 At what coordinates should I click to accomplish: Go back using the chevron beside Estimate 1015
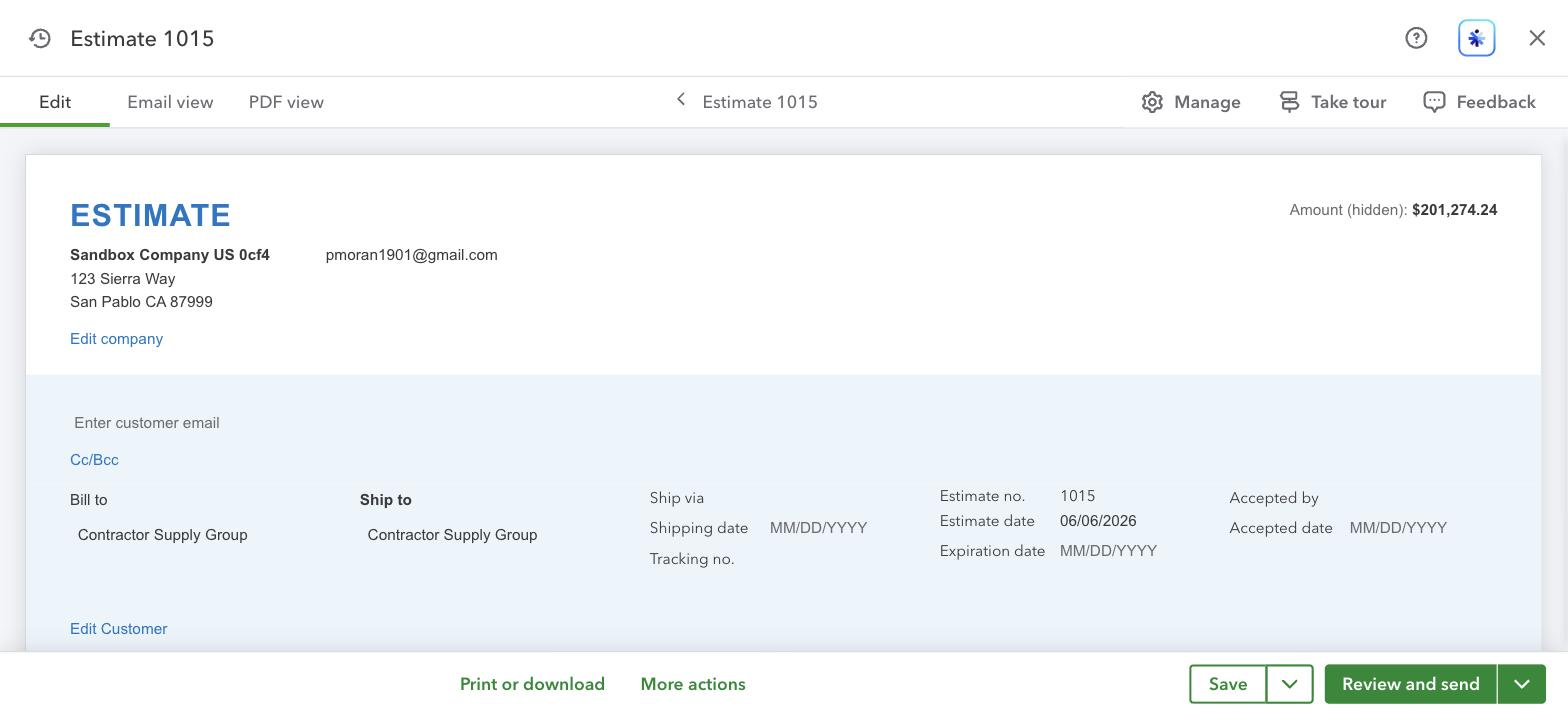tap(681, 100)
